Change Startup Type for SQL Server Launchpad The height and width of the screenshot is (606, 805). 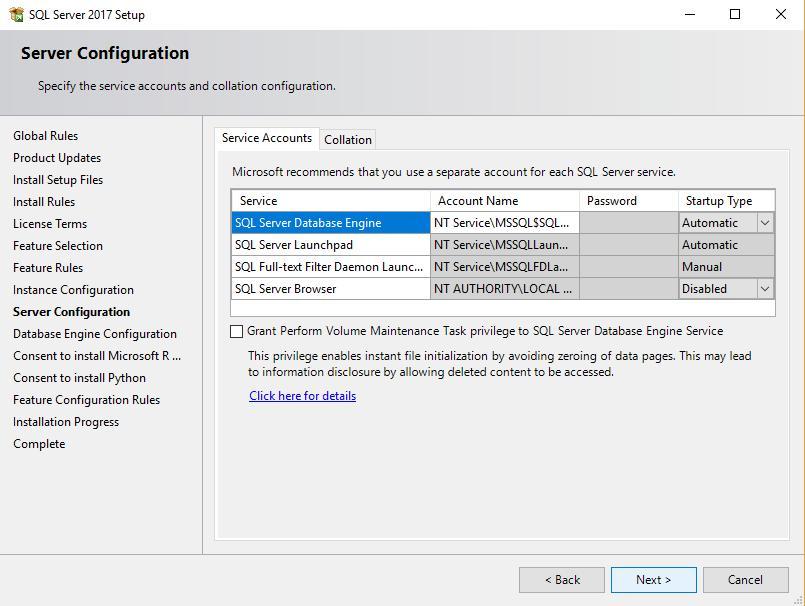726,244
